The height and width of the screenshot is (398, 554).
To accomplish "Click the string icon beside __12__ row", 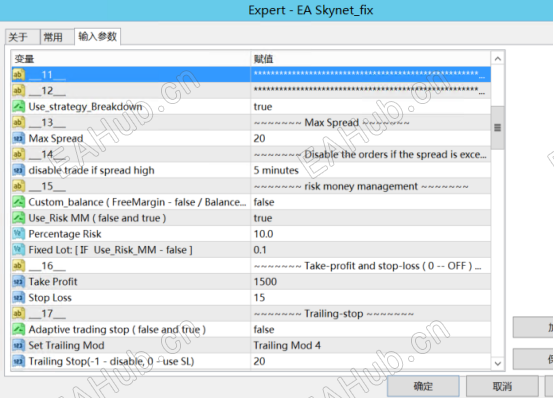I will [18, 90].
